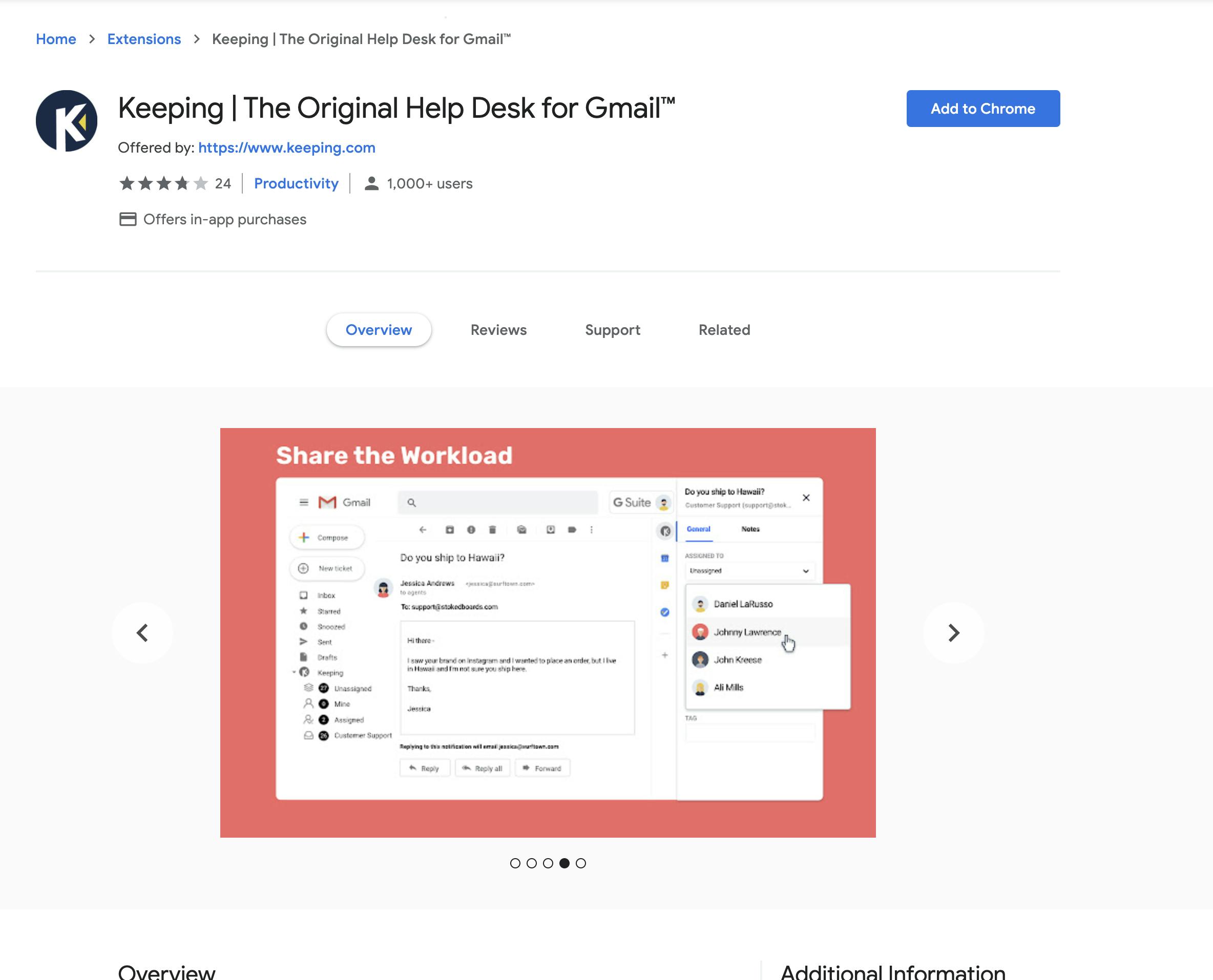
Task: Click the in-app purchases card icon
Action: coord(128,219)
